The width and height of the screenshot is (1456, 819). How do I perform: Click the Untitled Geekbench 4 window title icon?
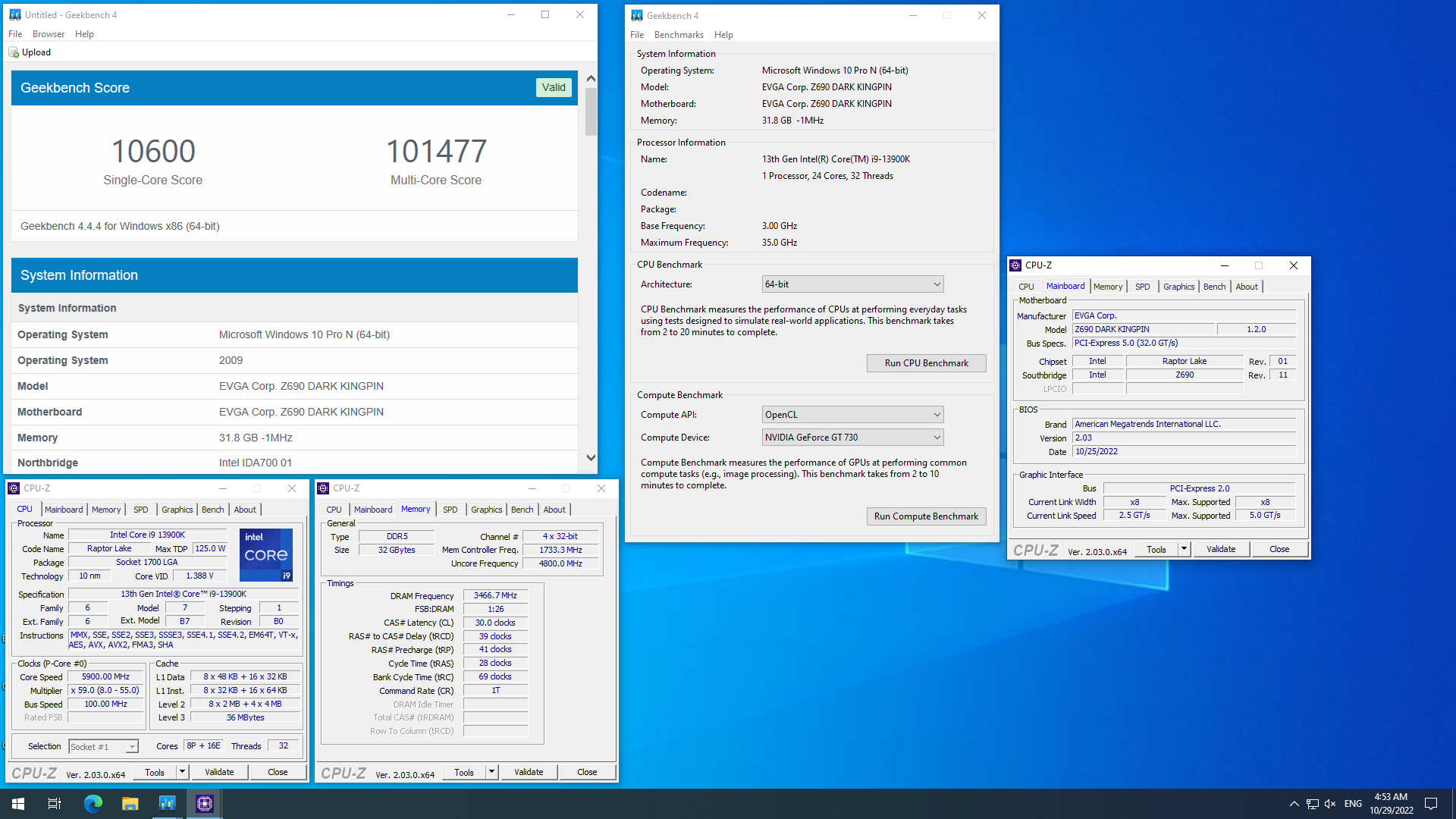[15, 14]
